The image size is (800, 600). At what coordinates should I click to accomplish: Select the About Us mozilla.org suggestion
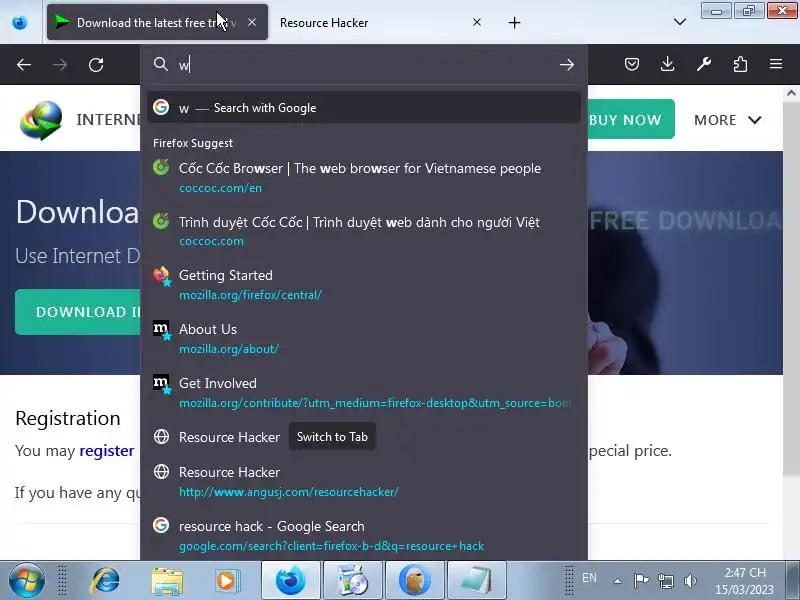[364, 339]
